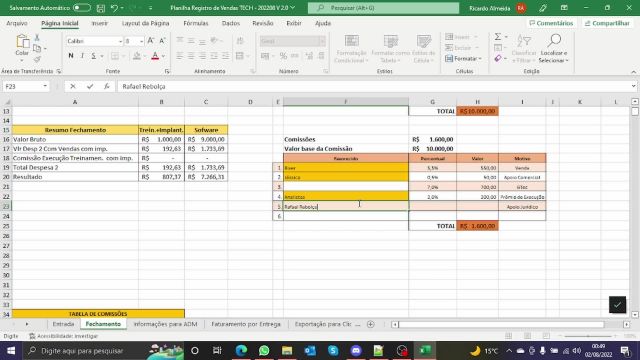Click the Compartilhar button
The height and width of the screenshot is (360, 640).
(x=607, y=23)
